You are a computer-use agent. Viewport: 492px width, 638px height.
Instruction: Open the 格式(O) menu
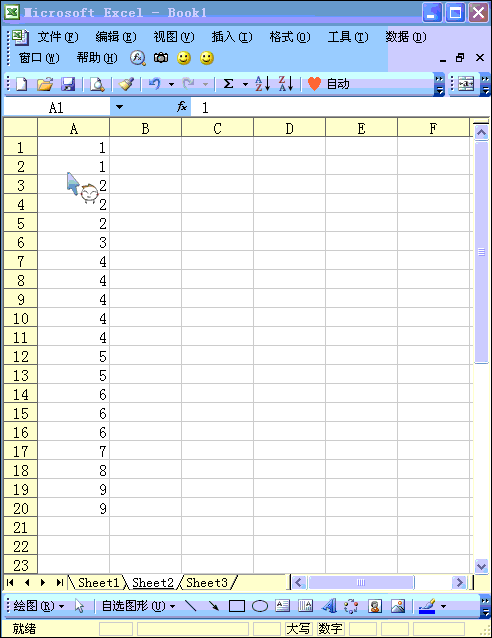click(290, 37)
